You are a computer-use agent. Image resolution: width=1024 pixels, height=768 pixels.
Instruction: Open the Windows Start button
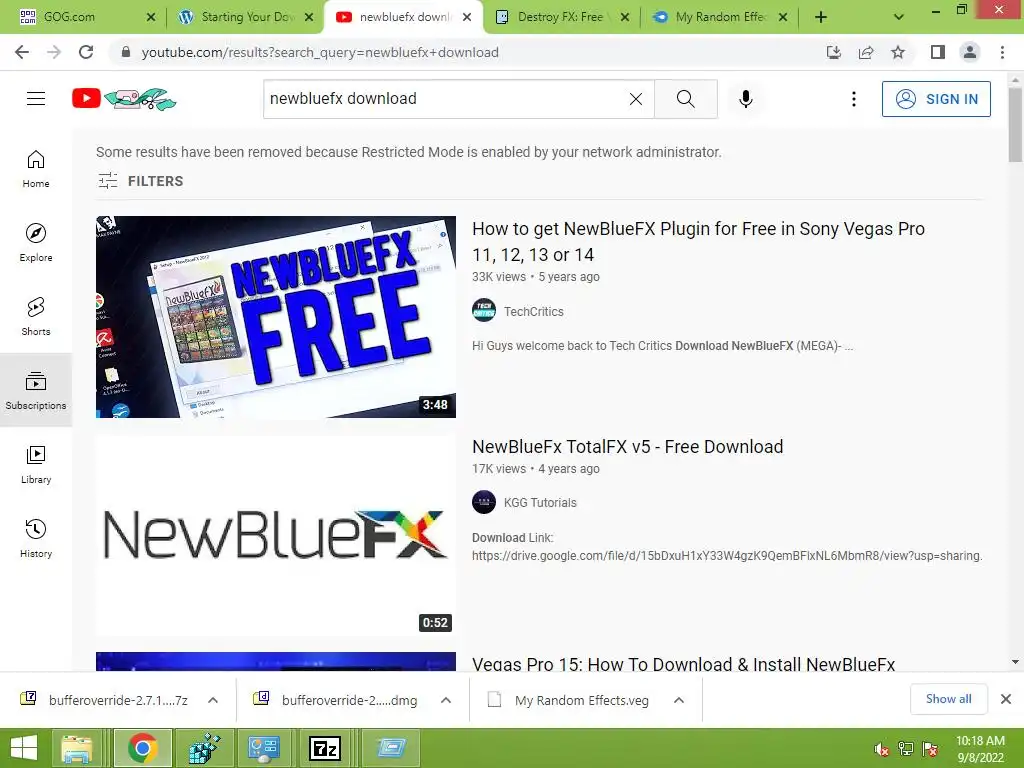point(24,748)
